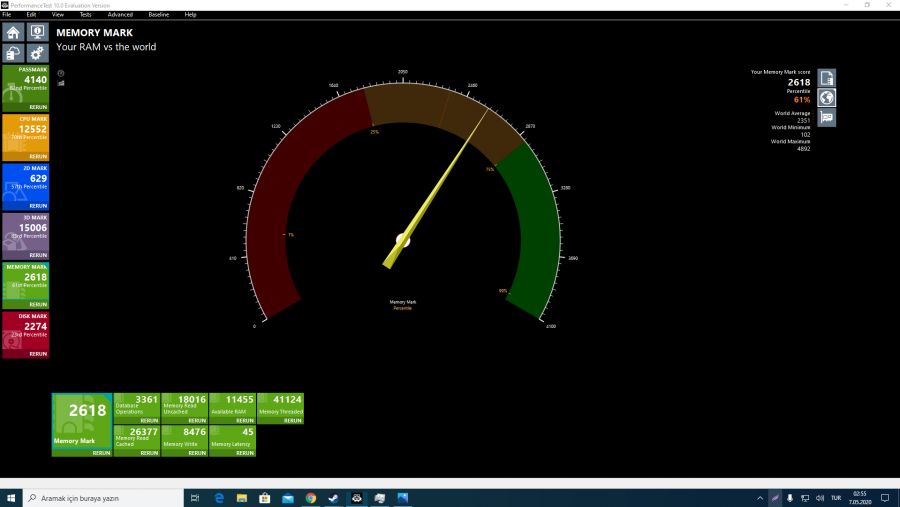Image resolution: width=900 pixels, height=507 pixels.
Task: Open the System Information monitor icon
Action: 37,32
